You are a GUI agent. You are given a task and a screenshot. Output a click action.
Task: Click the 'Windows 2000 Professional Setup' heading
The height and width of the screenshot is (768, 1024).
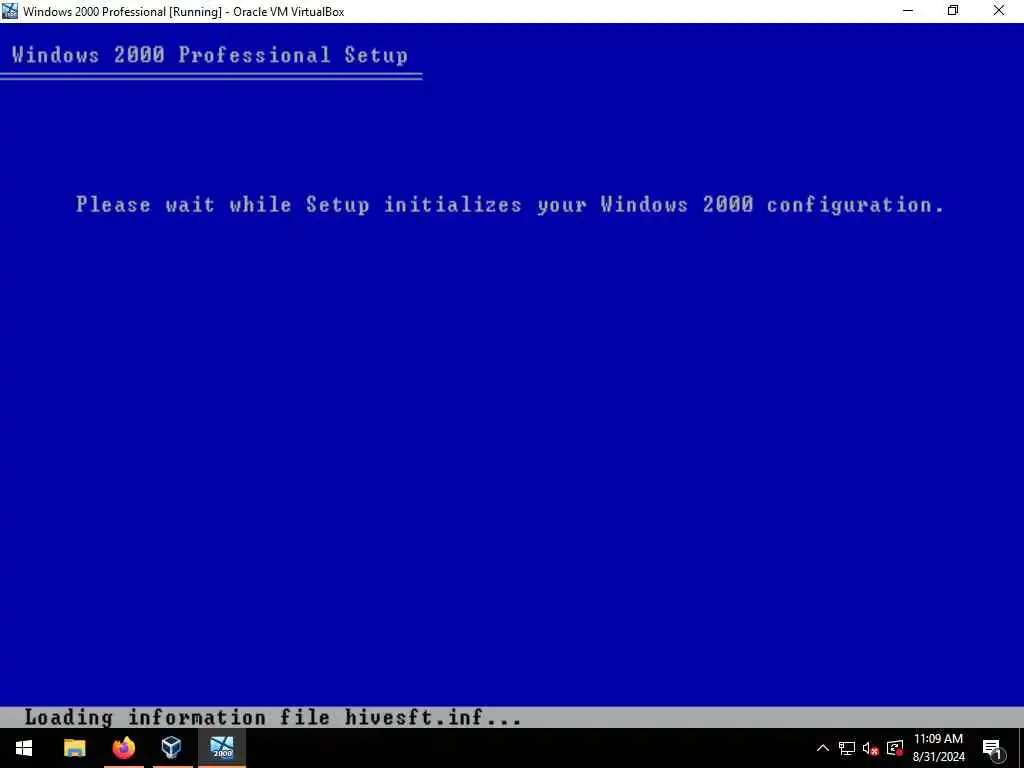pyautogui.click(x=210, y=55)
